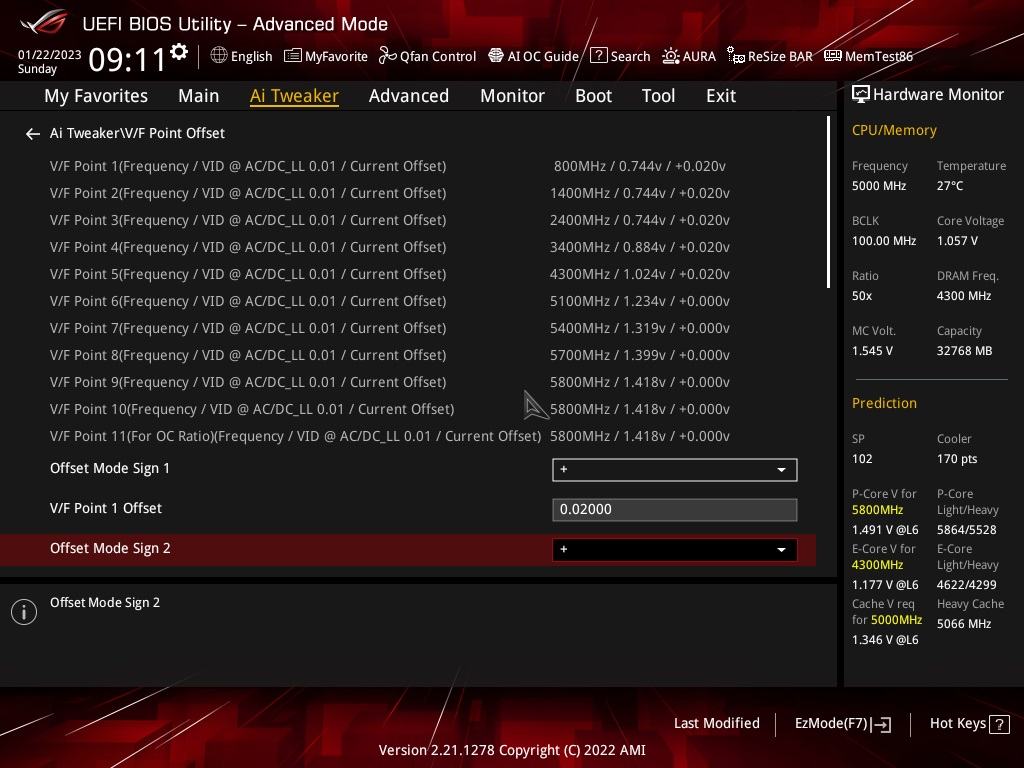The width and height of the screenshot is (1024, 768).
Task: Open AI OC Guide icon
Action: 496,56
